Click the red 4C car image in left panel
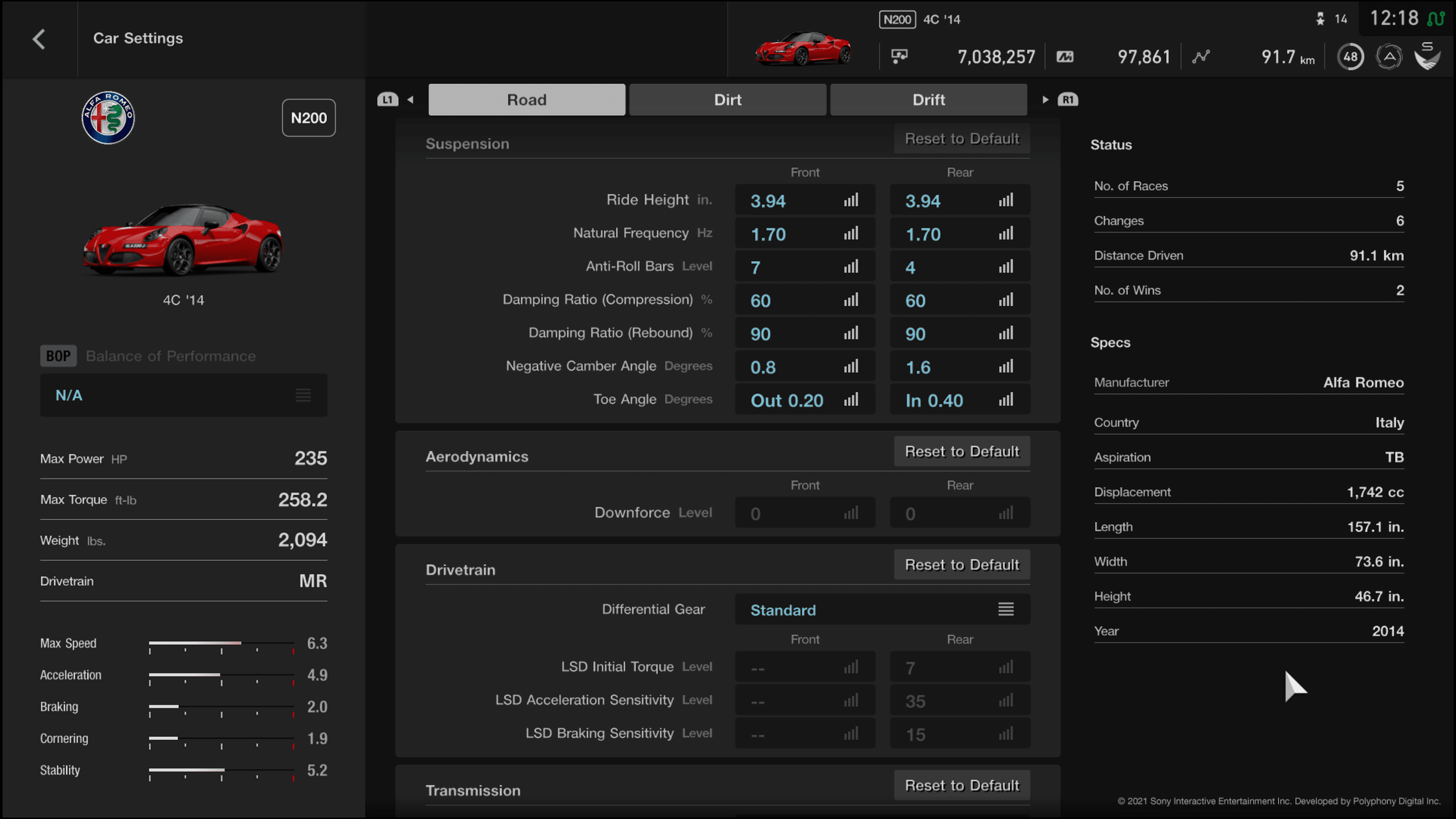 pos(182,240)
